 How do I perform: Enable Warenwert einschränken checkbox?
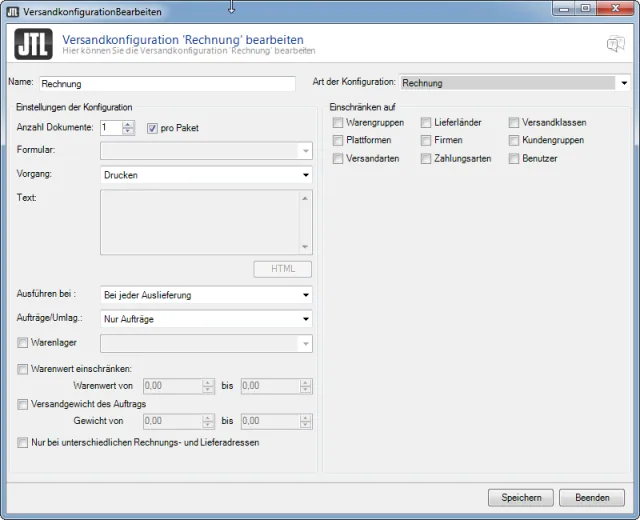click(22, 369)
